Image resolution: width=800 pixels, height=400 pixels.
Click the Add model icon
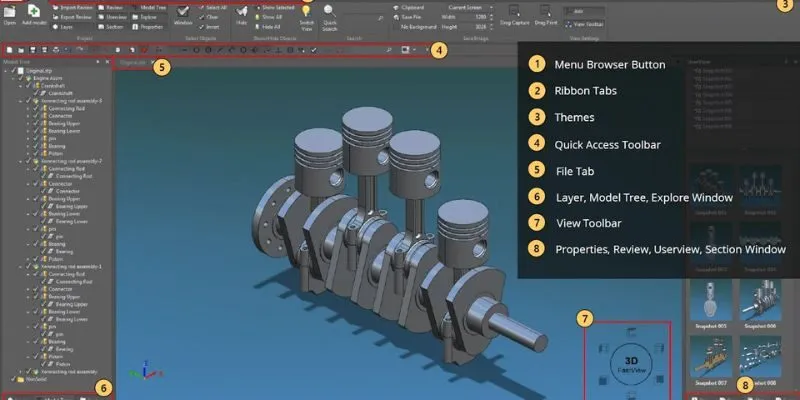(32, 12)
